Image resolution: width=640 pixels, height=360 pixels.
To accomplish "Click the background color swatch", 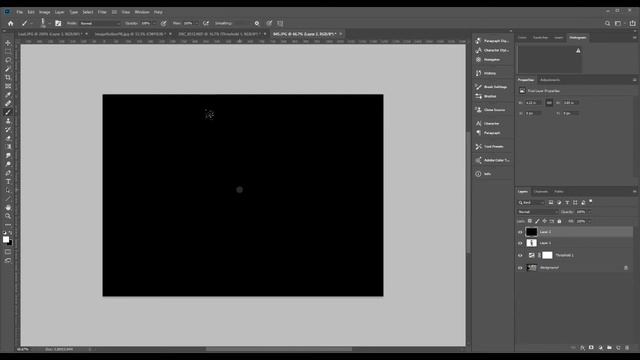I will coord(10,243).
